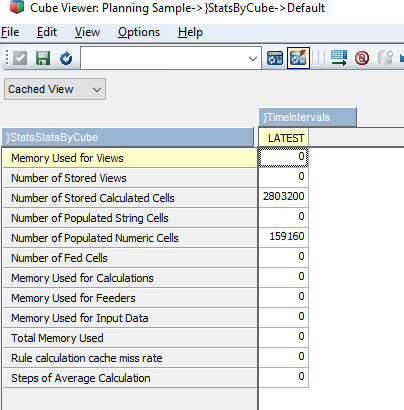The image size is (404, 410).
Task: Toggle the highlighted Automatic Recalculate icon
Action: pyautogui.click(x=298, y=58)
